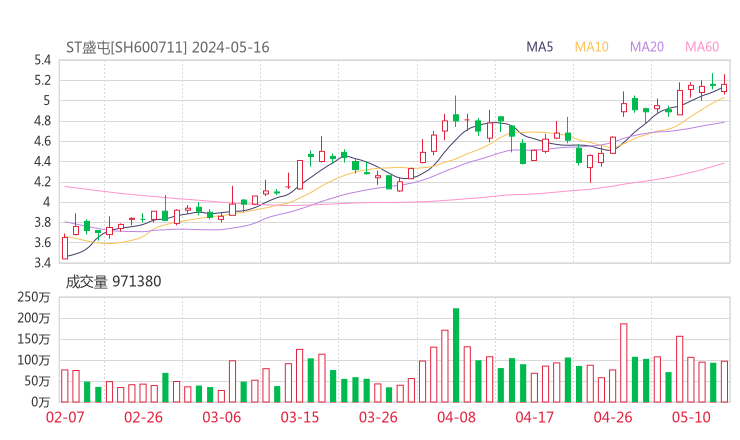
Task: Click the MA60 legend label
Action: click(x=702, y=47)
